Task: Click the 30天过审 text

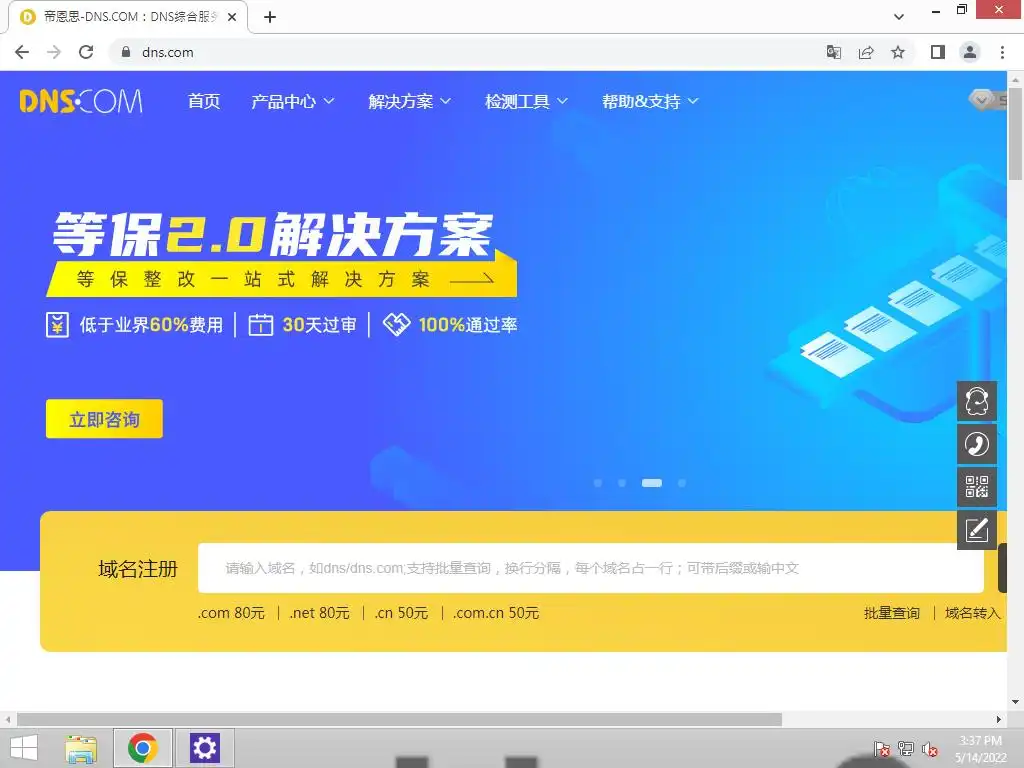Action: point(320,325)
